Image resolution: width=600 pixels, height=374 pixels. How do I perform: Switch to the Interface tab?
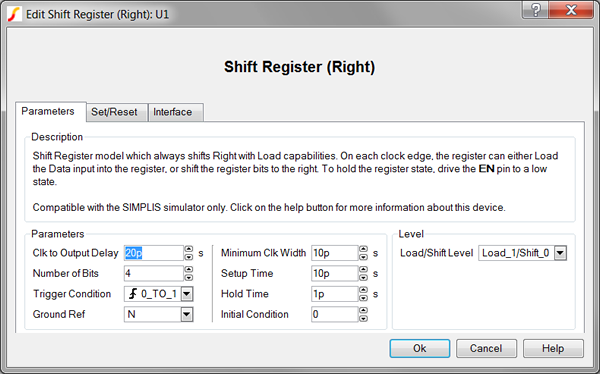(173, 112)
